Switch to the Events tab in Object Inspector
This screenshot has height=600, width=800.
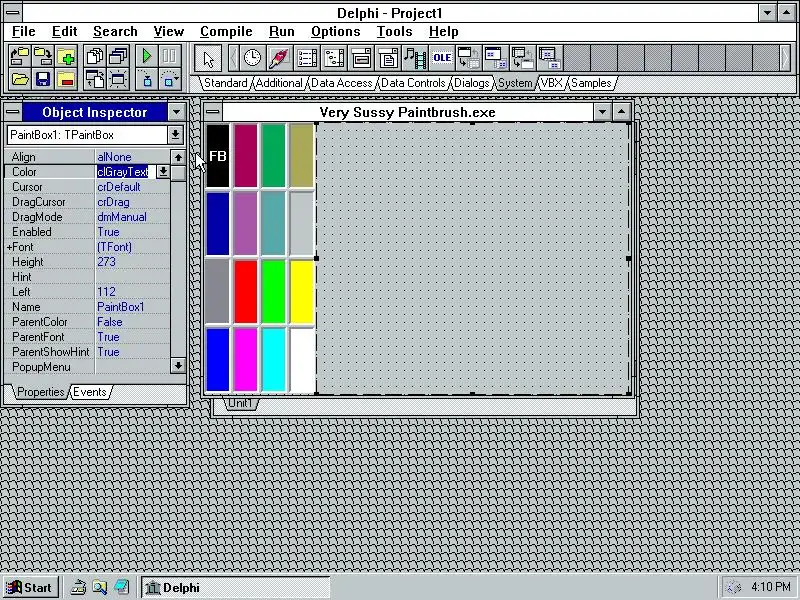(90, 392)
